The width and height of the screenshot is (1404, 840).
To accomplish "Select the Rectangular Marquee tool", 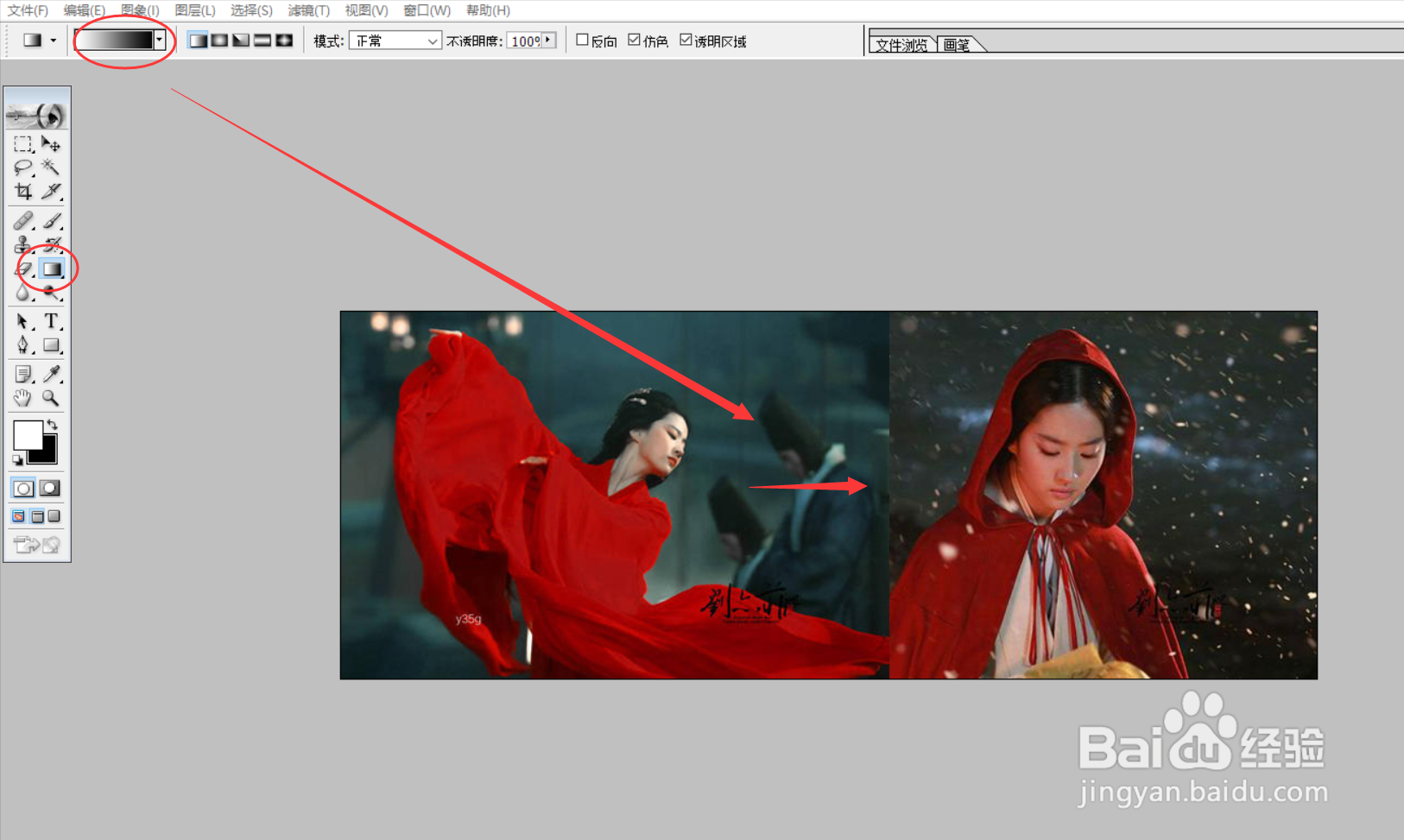I will click(x=23, y=144).
